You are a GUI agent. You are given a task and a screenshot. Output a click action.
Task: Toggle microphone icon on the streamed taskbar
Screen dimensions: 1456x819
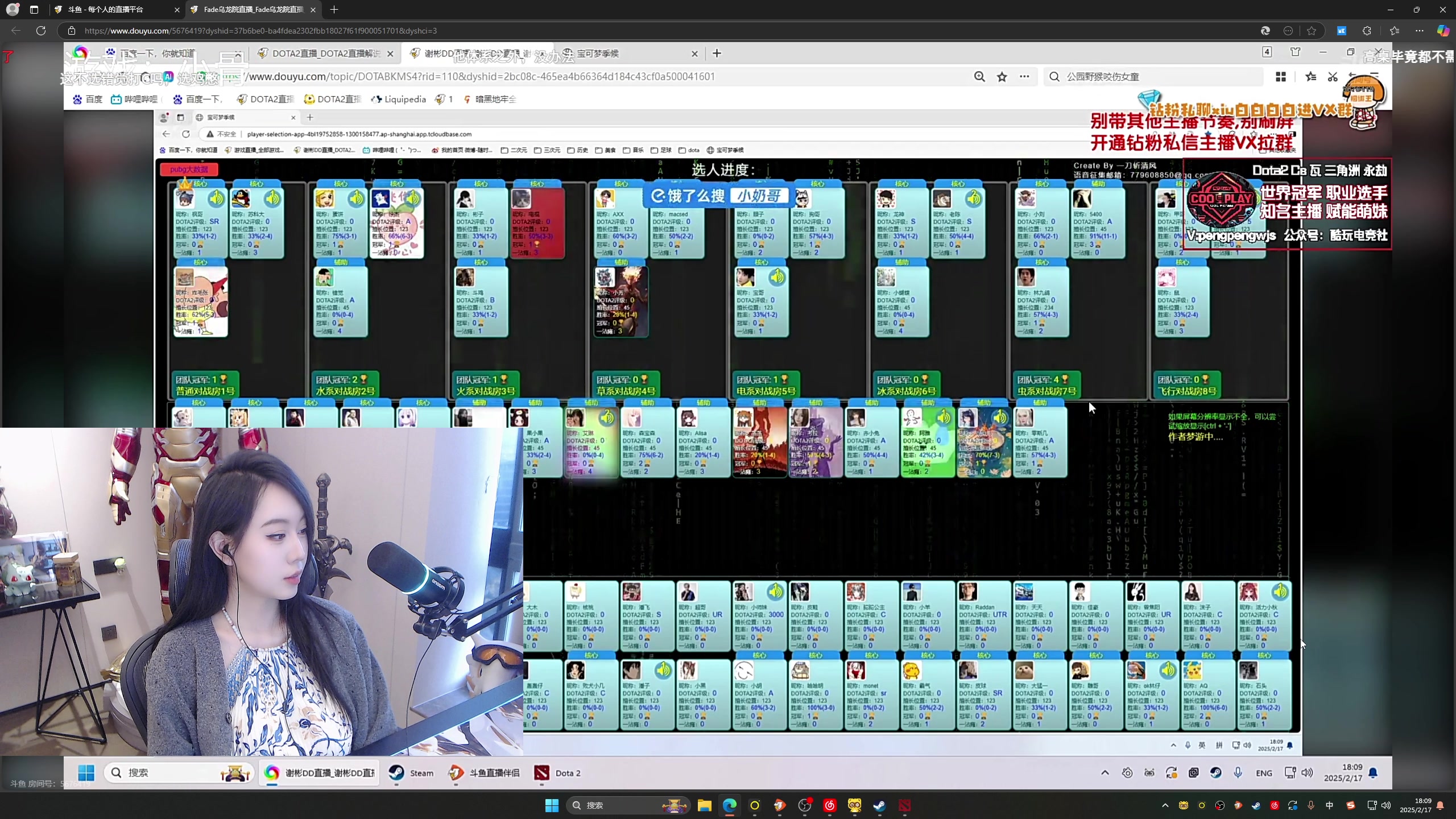click(x=1238, y=772)
